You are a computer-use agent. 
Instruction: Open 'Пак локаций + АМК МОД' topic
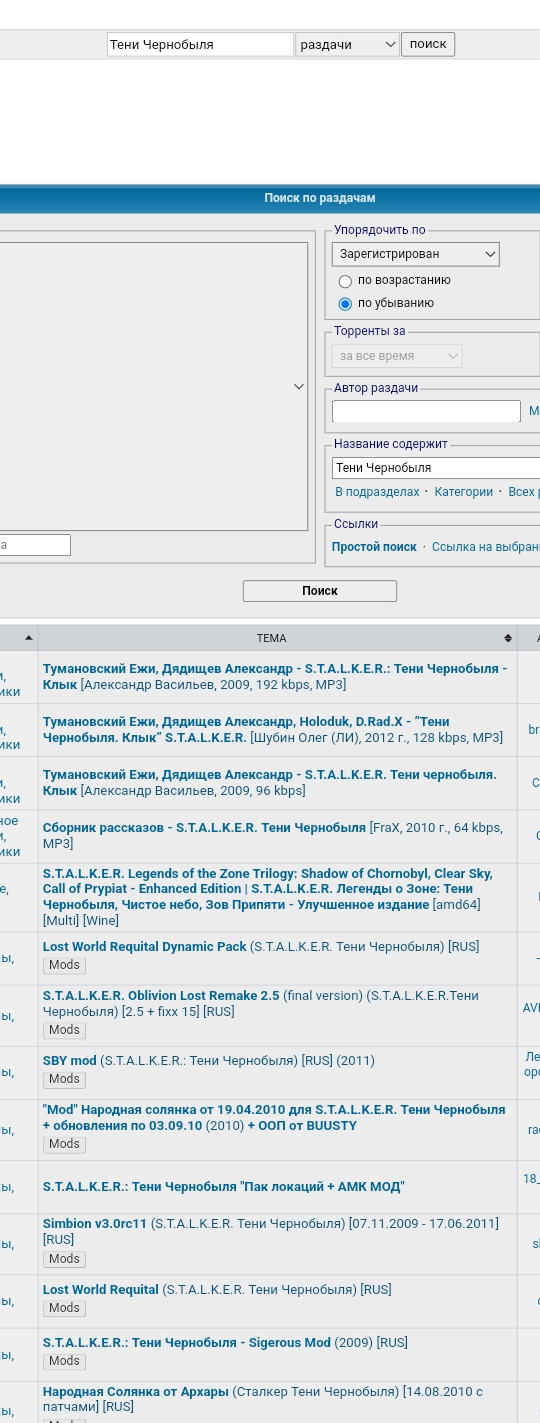pyautogui.click(x=224, y=1187)
